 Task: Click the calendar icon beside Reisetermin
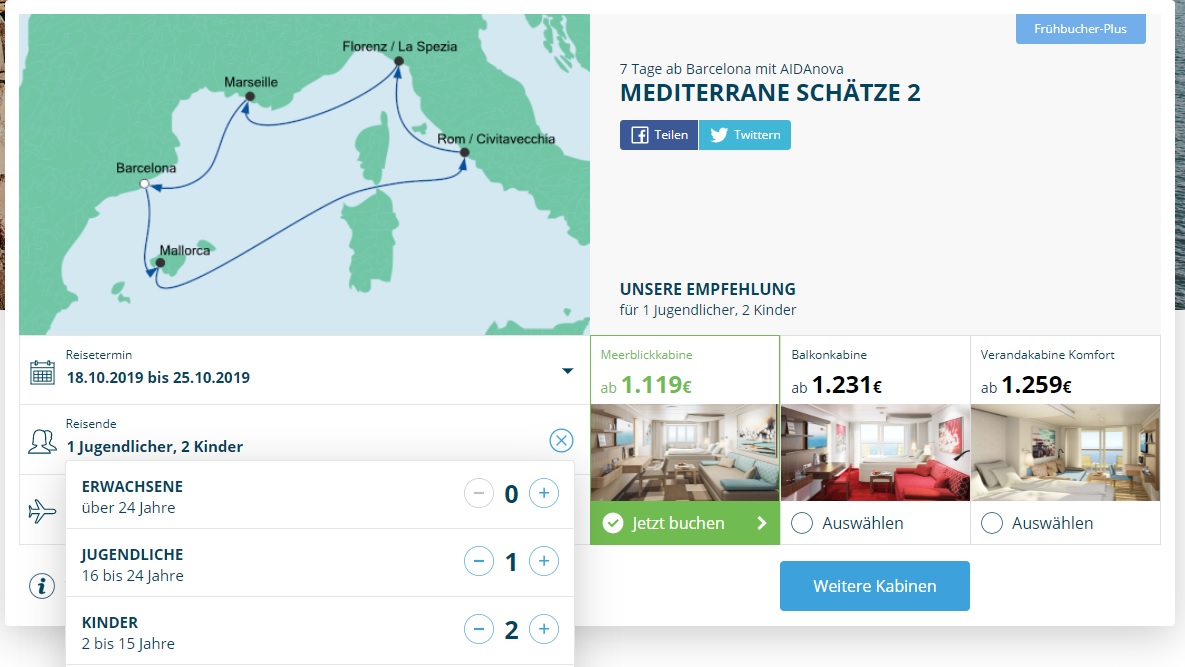[42, 372]
